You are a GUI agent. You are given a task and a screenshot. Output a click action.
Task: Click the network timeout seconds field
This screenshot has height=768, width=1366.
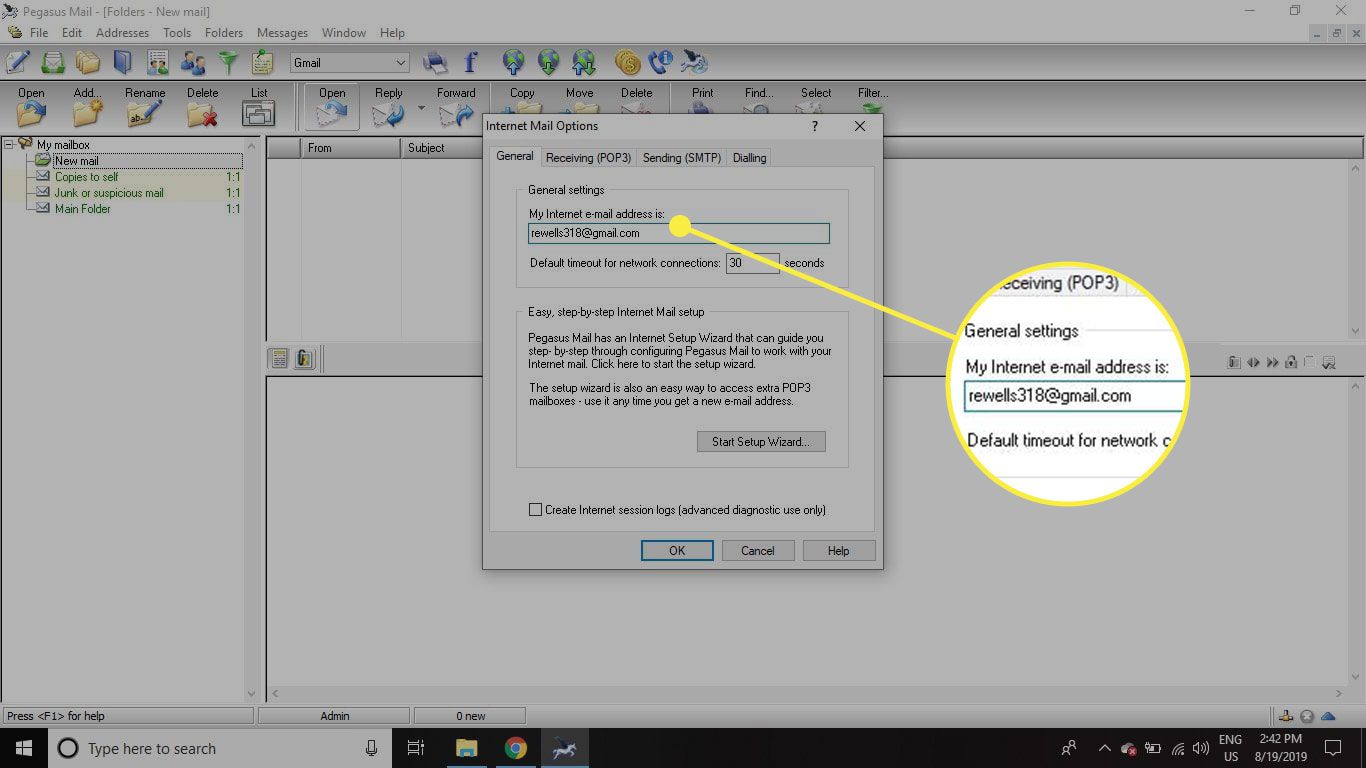click(x=753, y=263)
